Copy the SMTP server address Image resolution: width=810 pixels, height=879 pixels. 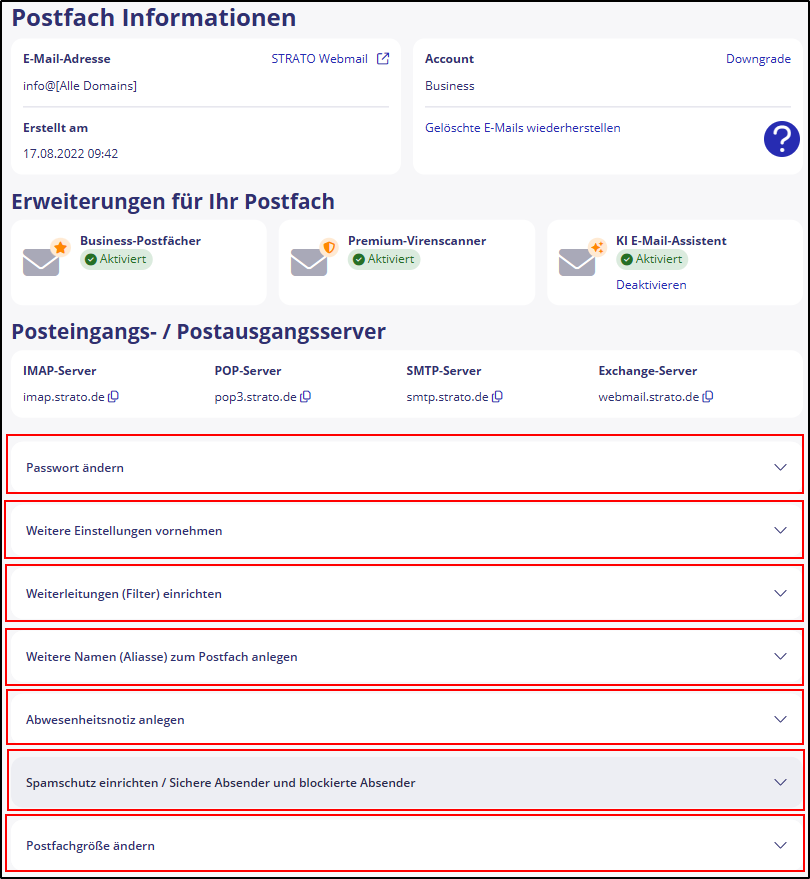497,397
